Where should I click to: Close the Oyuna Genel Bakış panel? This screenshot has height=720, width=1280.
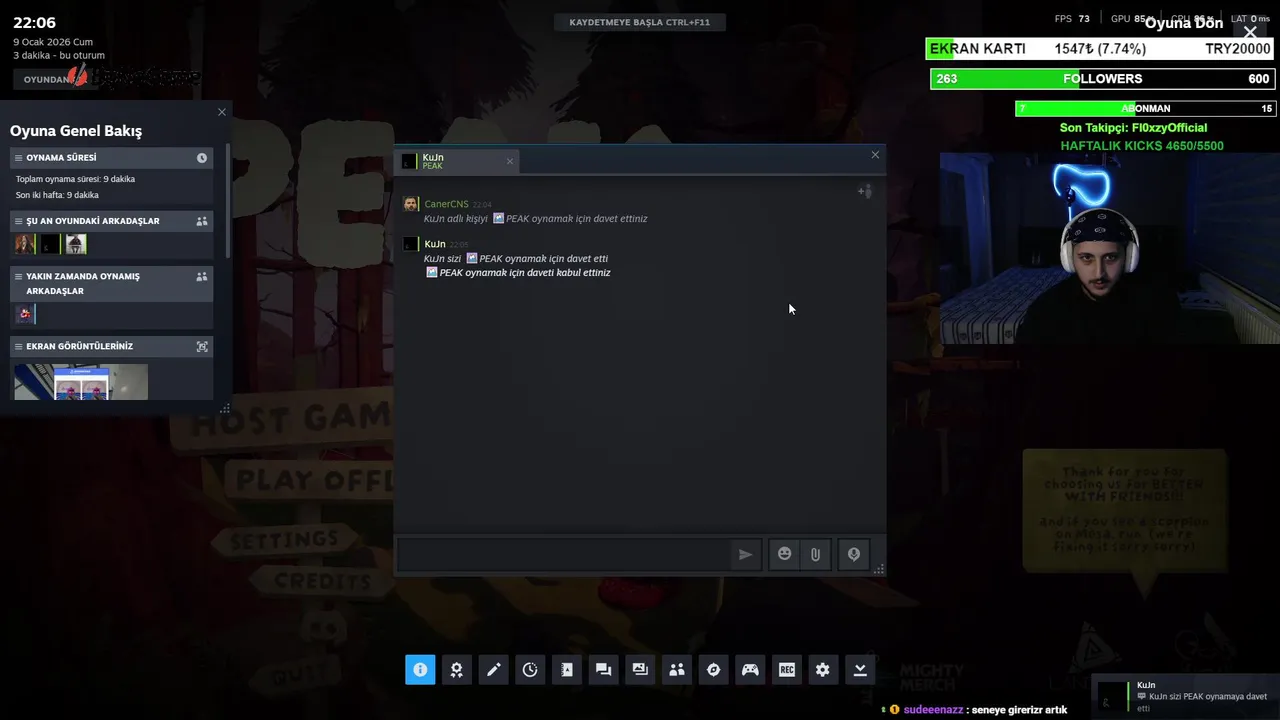coord(222,112)
